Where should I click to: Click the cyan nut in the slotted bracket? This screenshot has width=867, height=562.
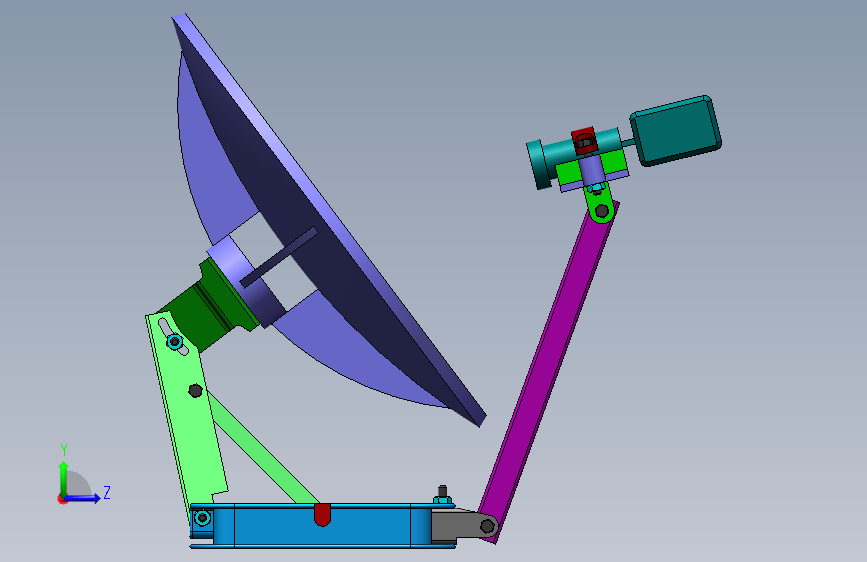(175, 341)
